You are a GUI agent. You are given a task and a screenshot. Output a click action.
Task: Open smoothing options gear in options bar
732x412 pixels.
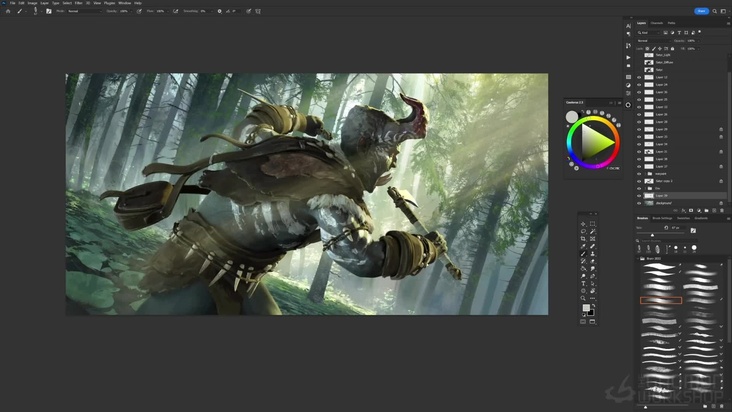tap(219, 11)
